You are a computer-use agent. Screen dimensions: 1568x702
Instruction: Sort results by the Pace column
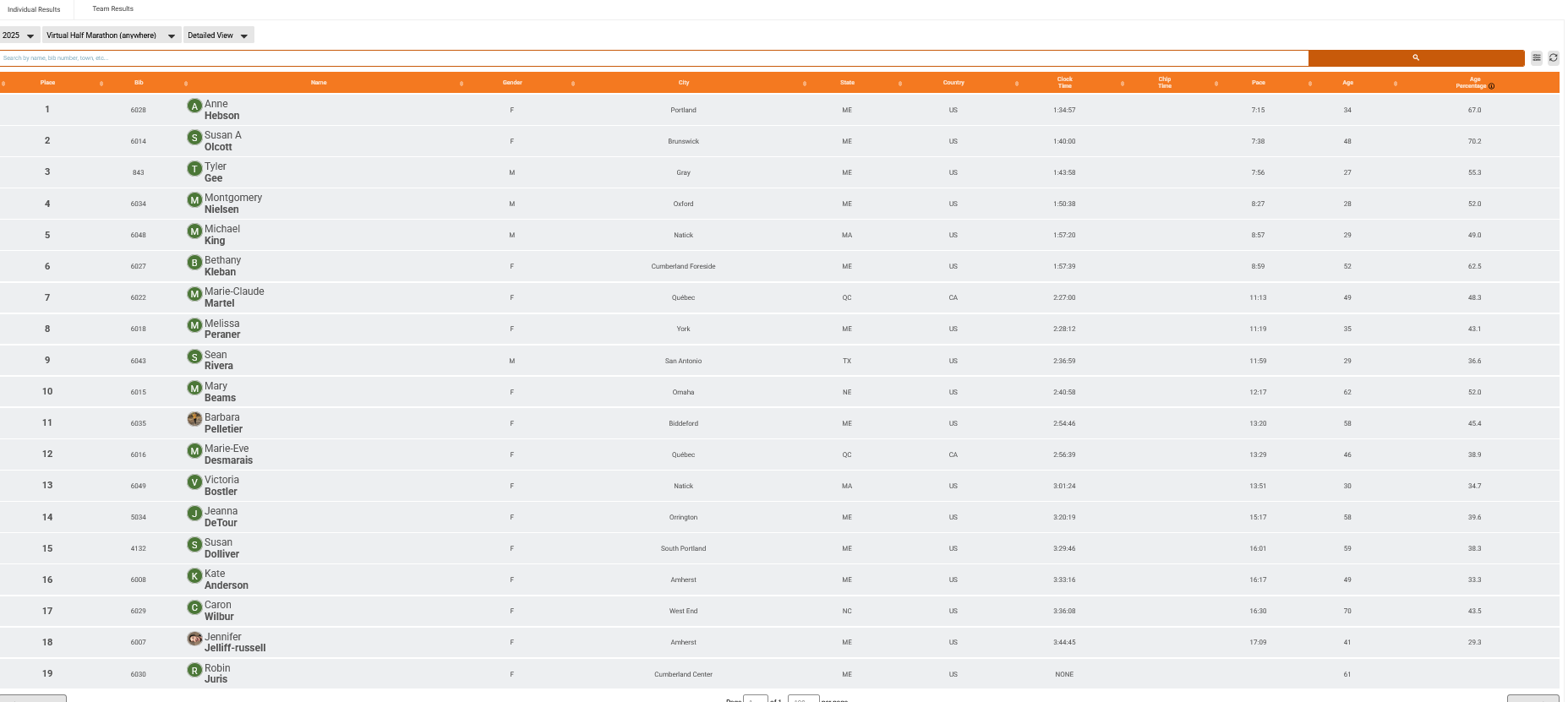1258,83
